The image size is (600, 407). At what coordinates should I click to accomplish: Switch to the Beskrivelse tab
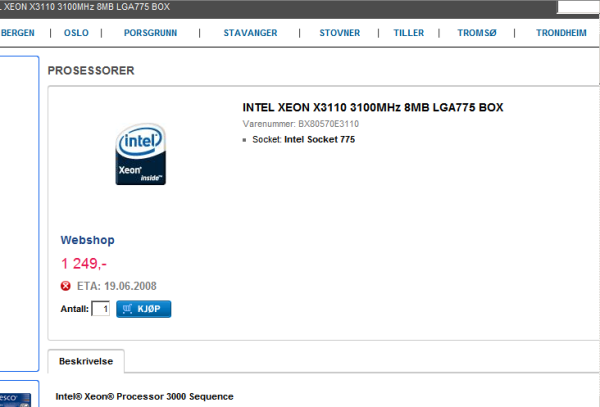86,361
